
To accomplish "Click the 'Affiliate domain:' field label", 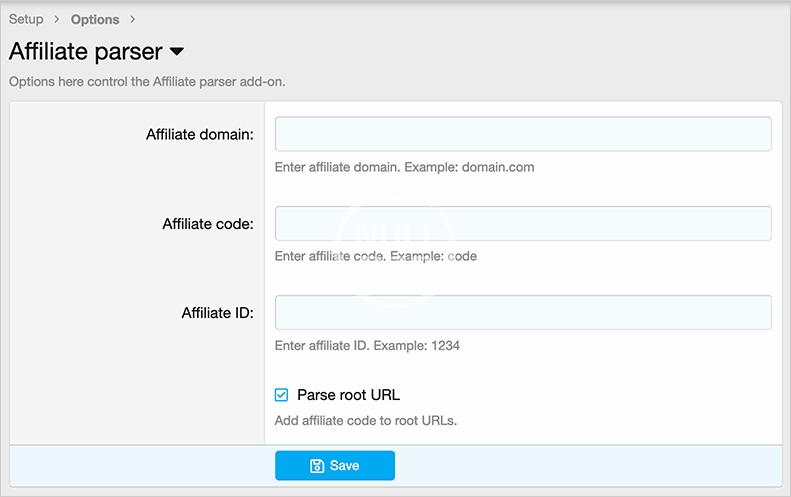I will pos(199,134).
